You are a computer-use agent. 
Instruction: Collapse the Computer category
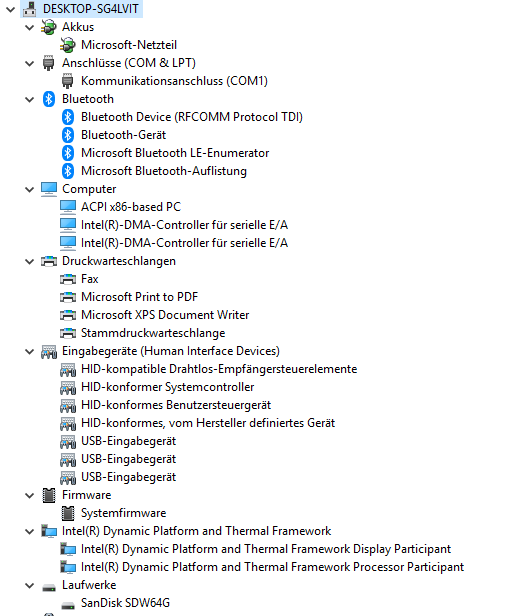pyautogui.click(x=29, y=189)
